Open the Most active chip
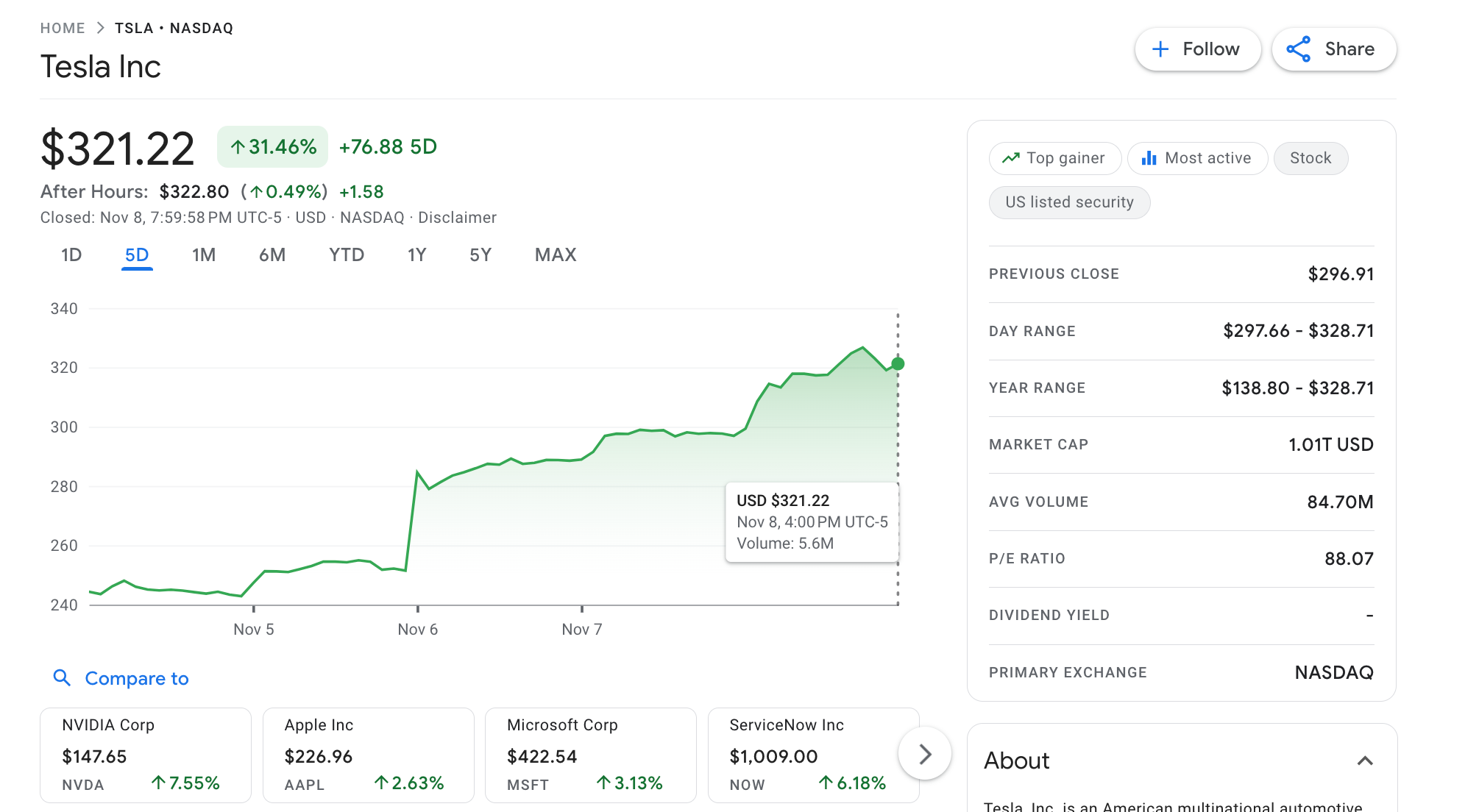The image size is (1479, 812). click(x=1197, y=158)
